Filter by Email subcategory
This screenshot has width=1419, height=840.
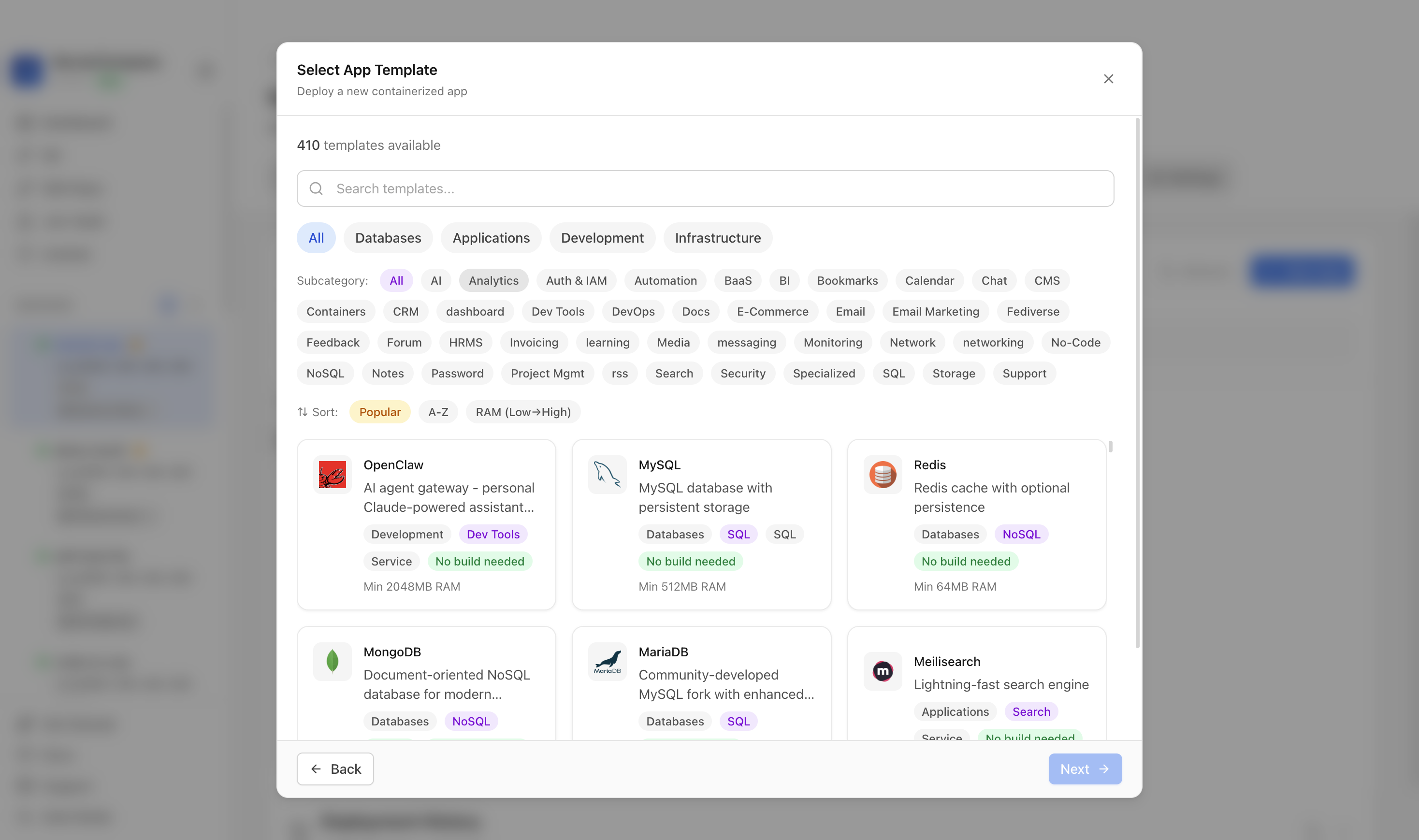point(850,311)
